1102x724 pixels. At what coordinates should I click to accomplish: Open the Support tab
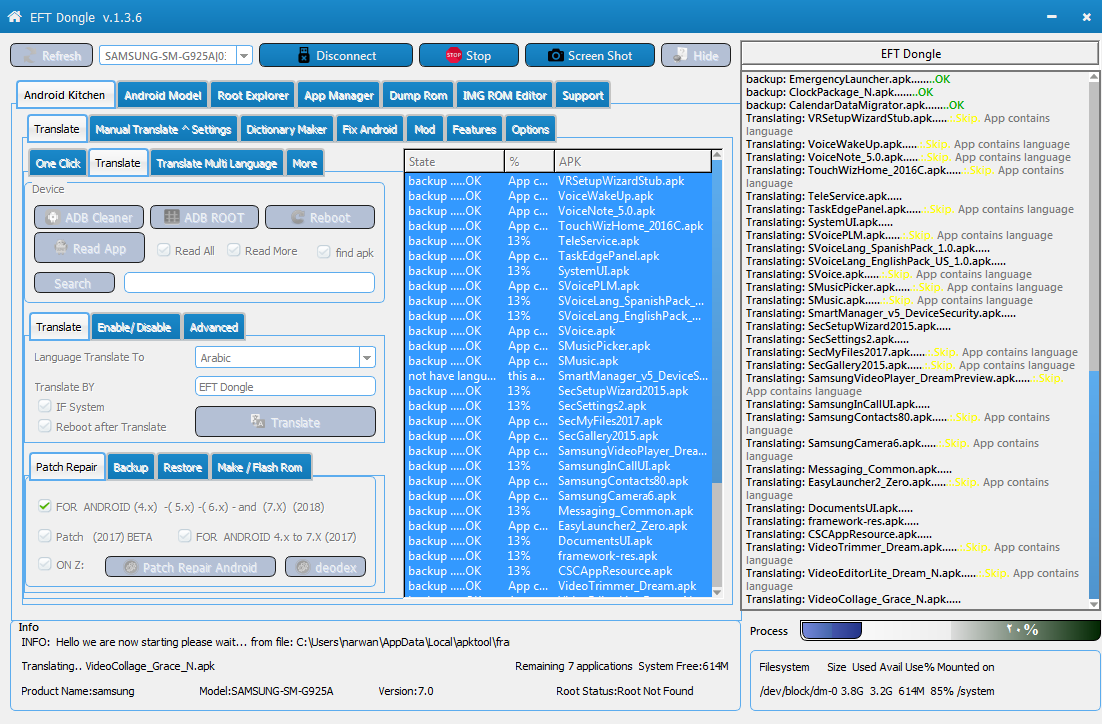(x=583, y=96)
